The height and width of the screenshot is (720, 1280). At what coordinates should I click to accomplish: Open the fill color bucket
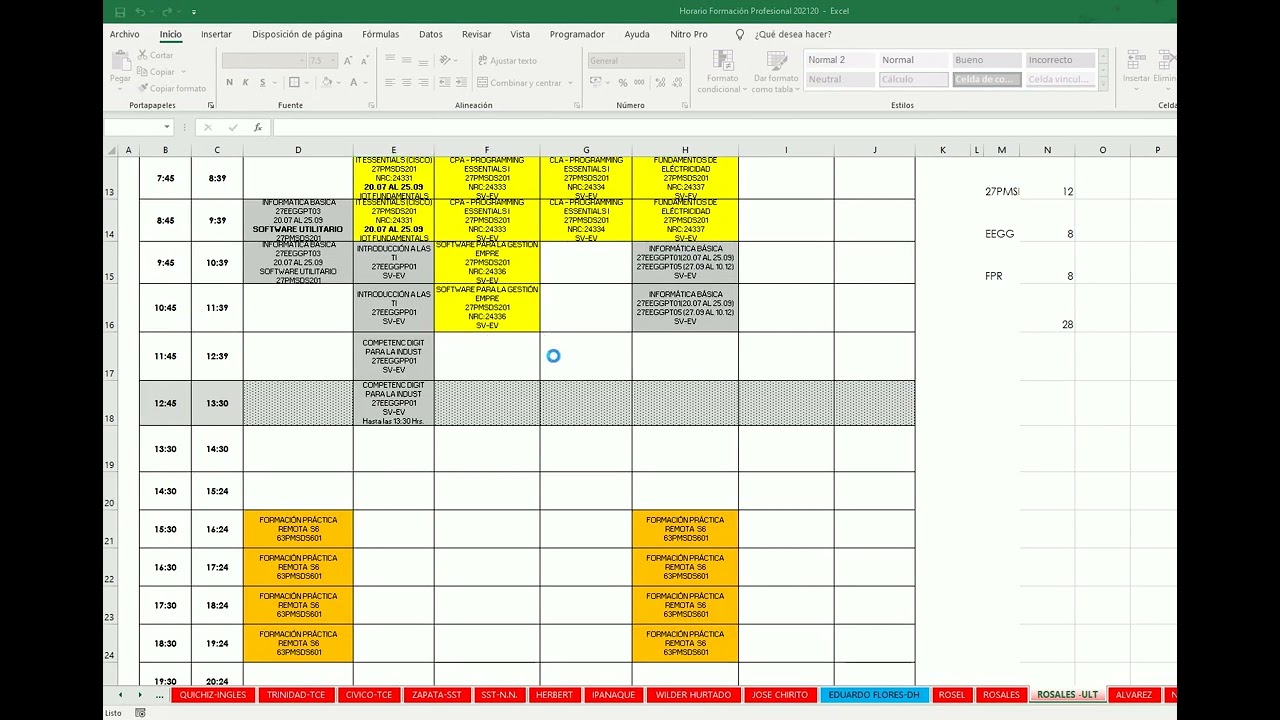click(x=327, y=83)
